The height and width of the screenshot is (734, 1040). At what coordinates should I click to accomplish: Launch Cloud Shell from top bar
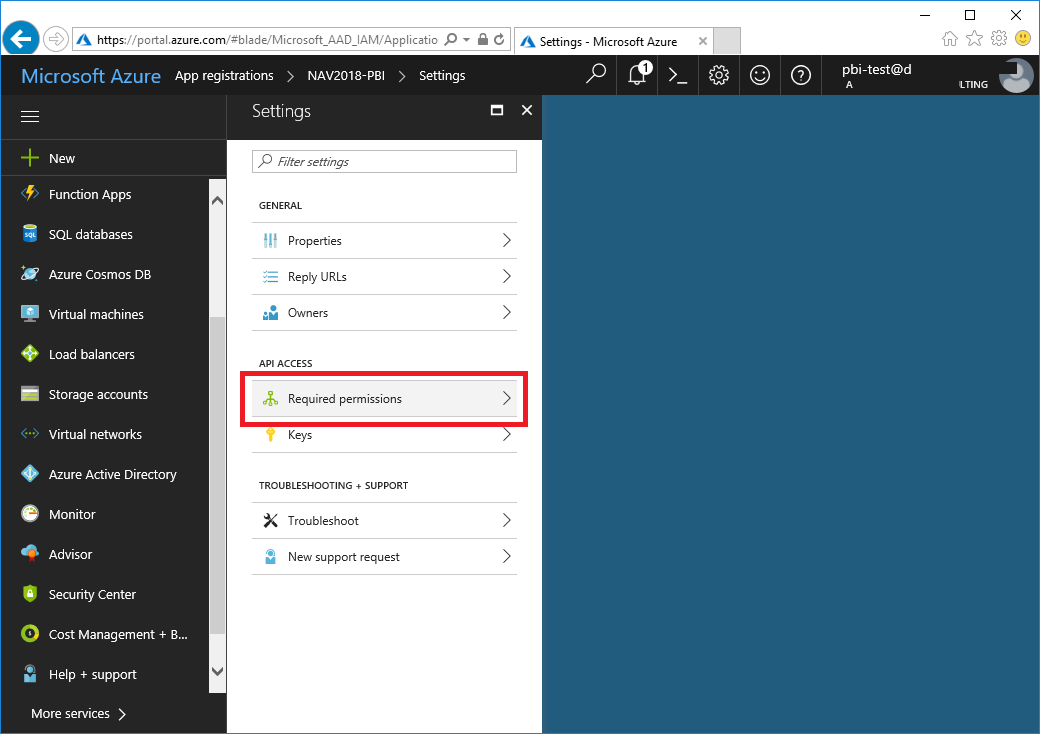(x=678, y=75)
